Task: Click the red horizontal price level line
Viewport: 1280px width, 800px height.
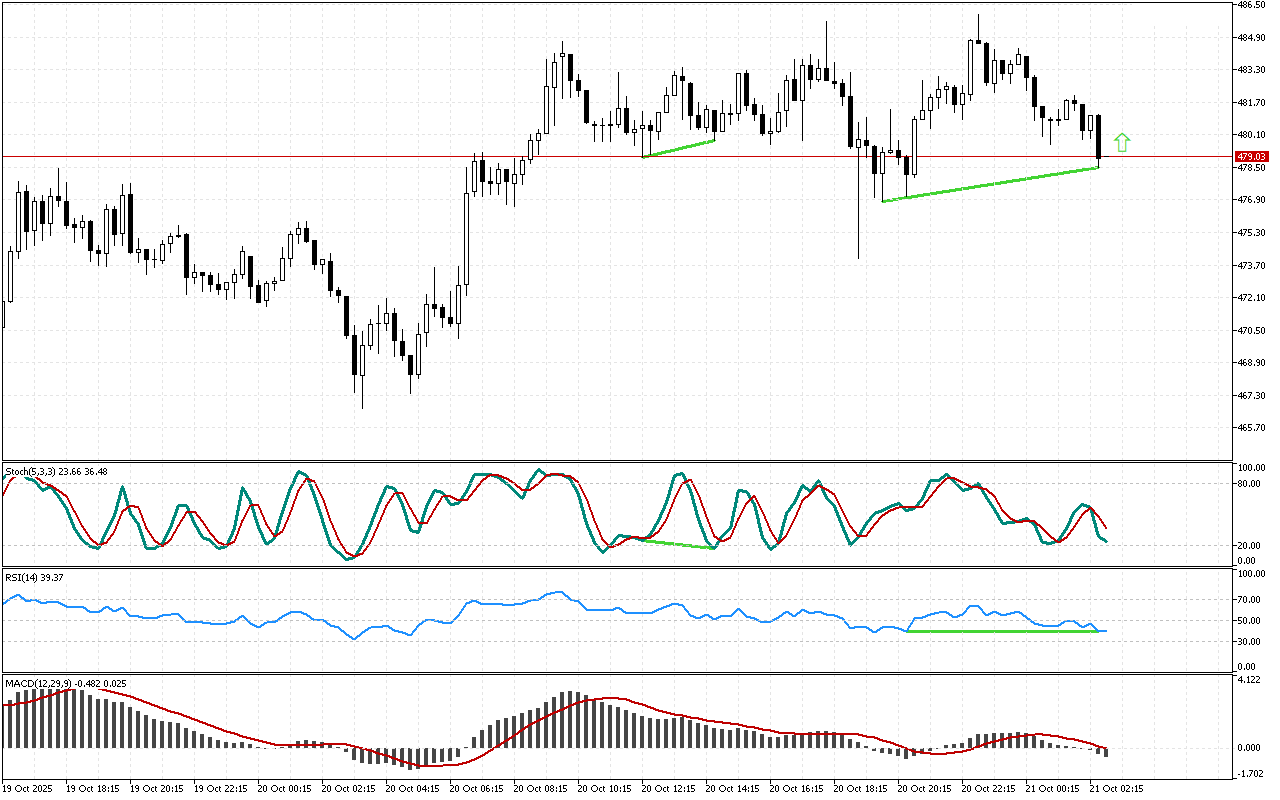Action: point(300,156)
